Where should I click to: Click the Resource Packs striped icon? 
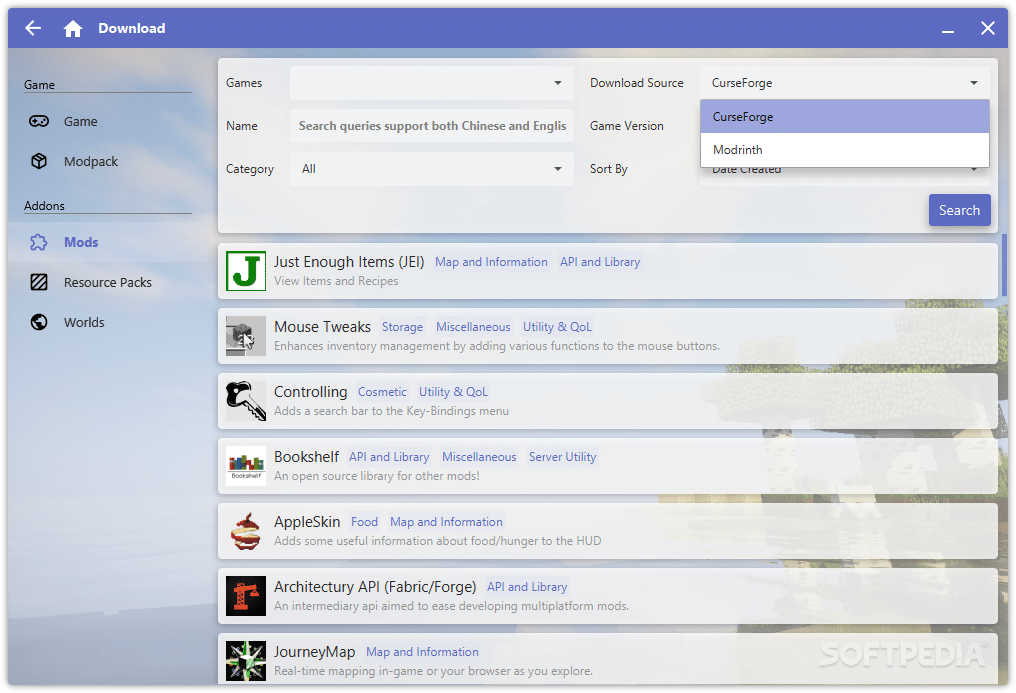(x=39, y=282)
